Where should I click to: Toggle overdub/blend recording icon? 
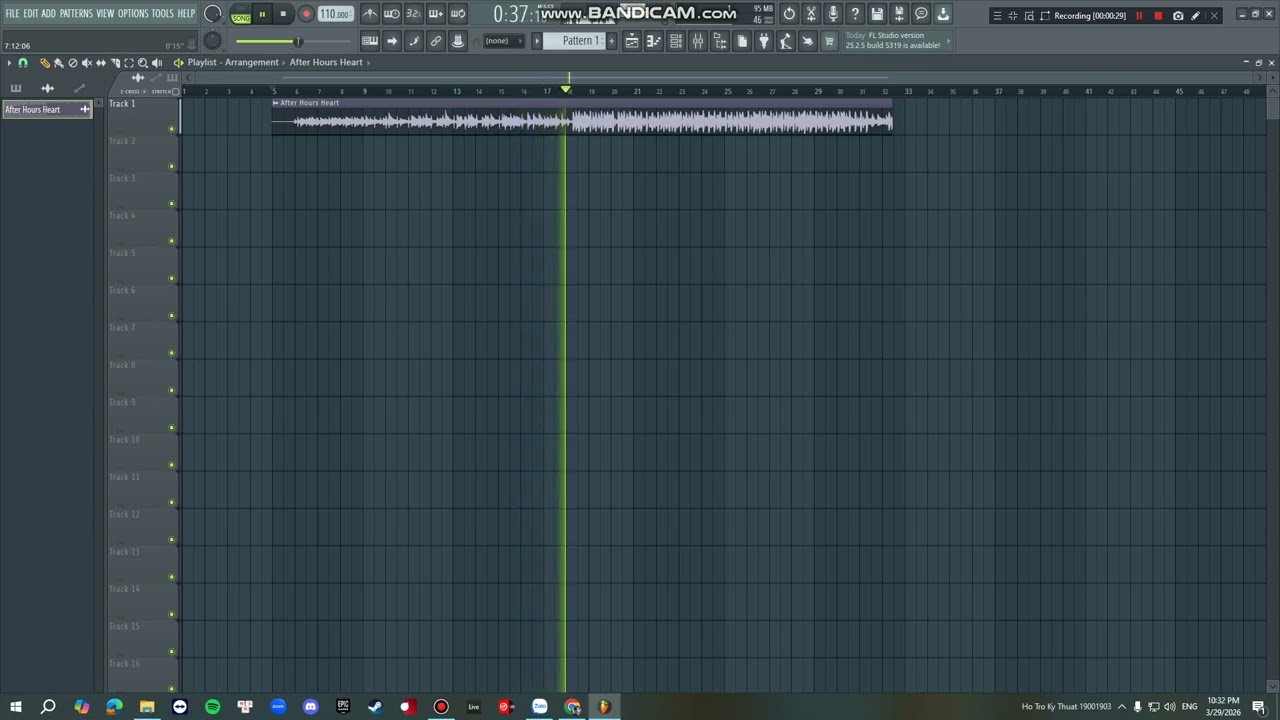(435, 14)
